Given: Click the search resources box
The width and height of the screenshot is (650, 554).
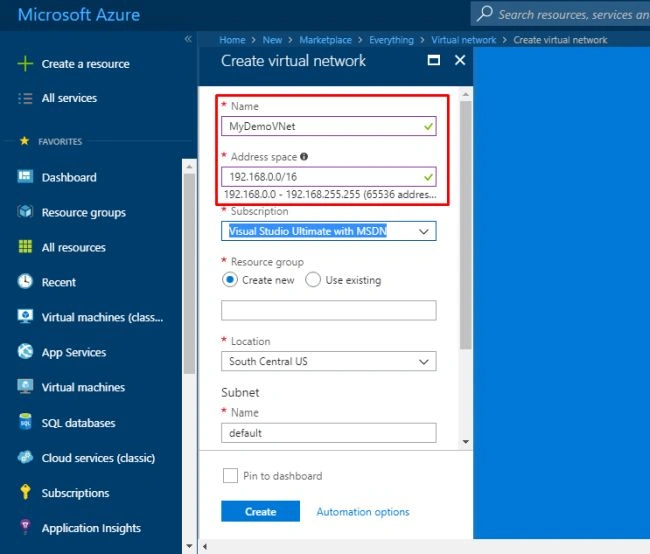Looking at the screenshot, I should tap(560, 14).
